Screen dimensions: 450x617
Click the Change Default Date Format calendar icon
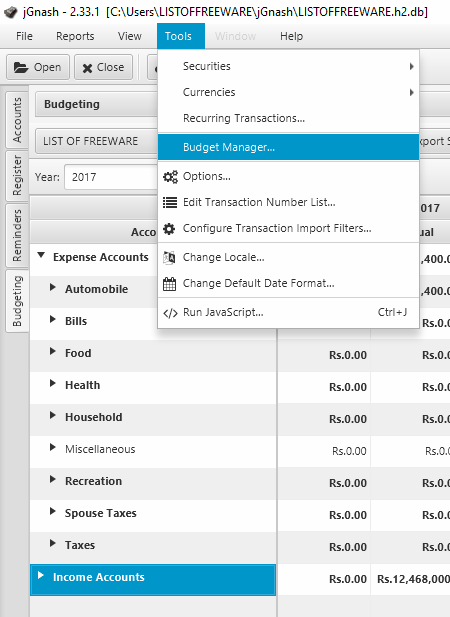click(x=170, y=284)
